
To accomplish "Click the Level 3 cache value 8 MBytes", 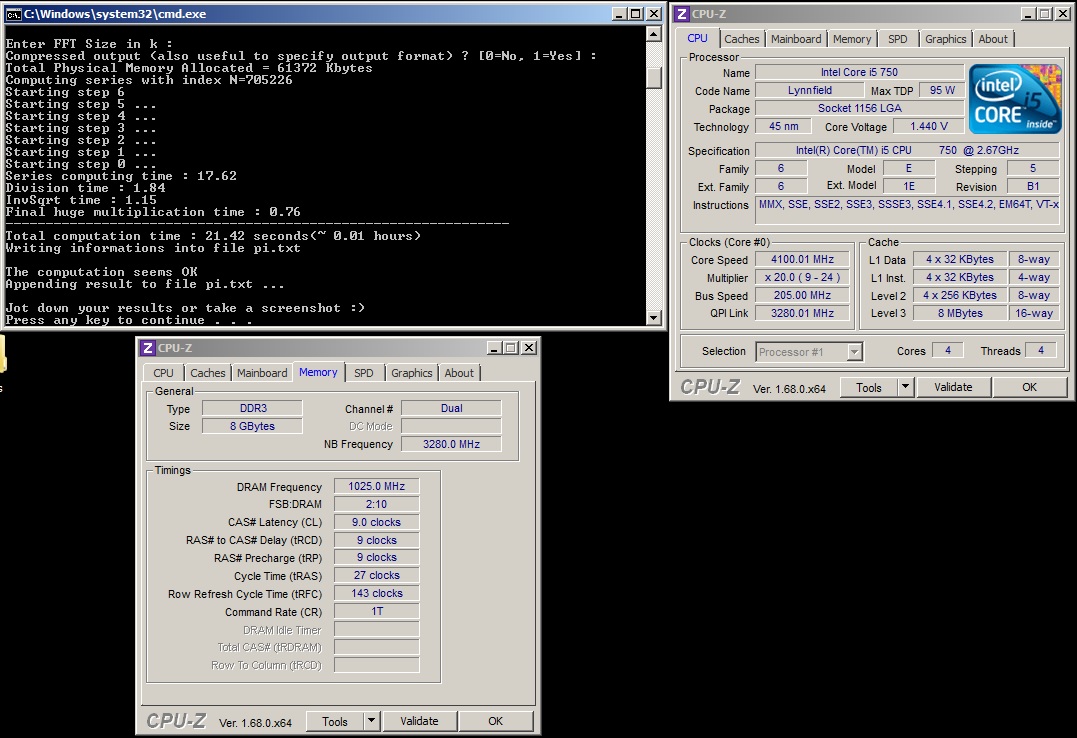I will (x=960, y=313).
